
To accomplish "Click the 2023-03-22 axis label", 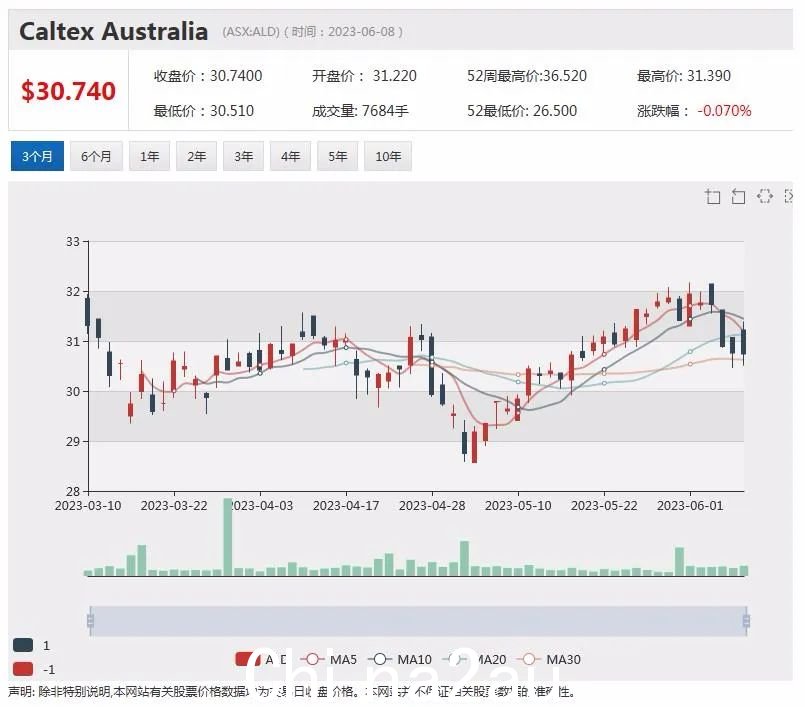I will (174, 506).
